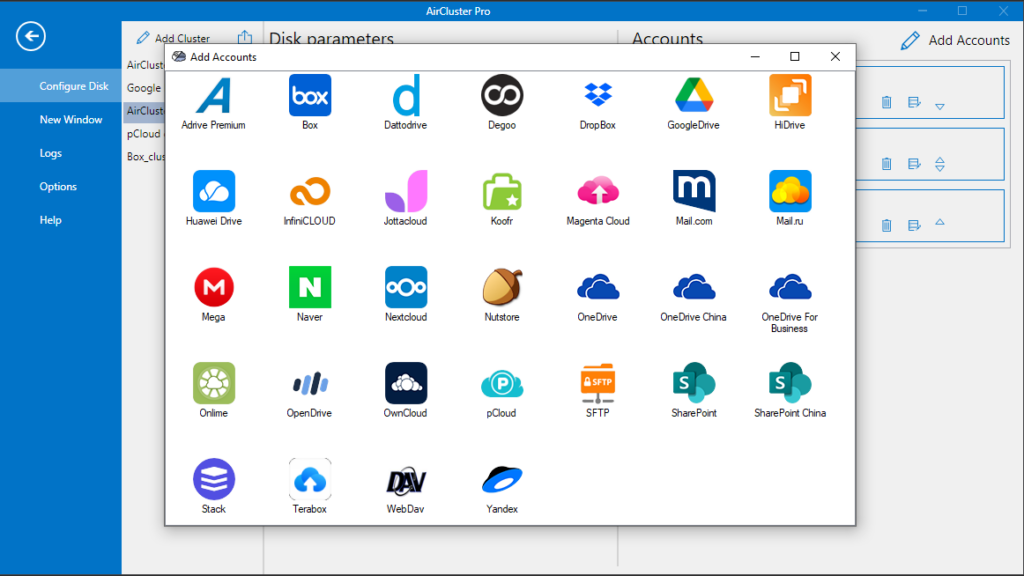Viewport: 1024px width, 576px height.
Task: Click the Add Cluster button
Action: [173, 38]
